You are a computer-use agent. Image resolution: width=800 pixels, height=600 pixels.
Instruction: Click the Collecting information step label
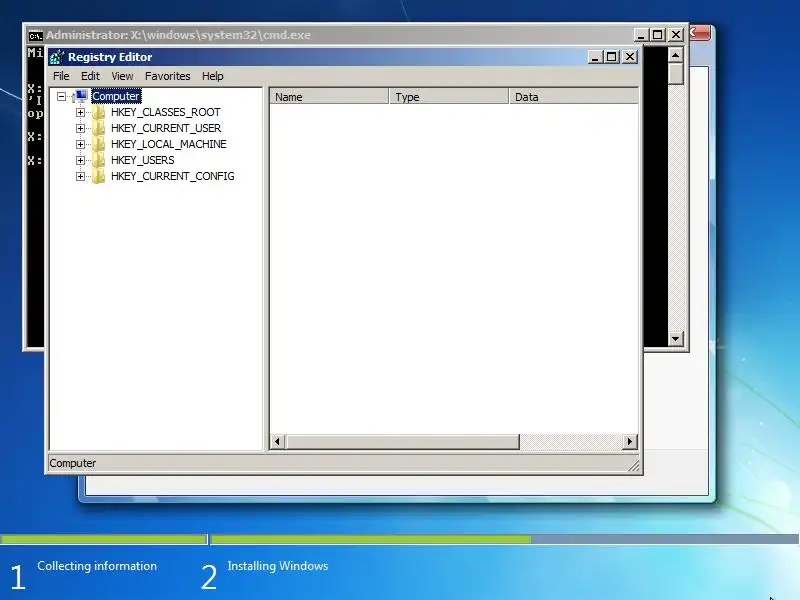tap(97, 566)
